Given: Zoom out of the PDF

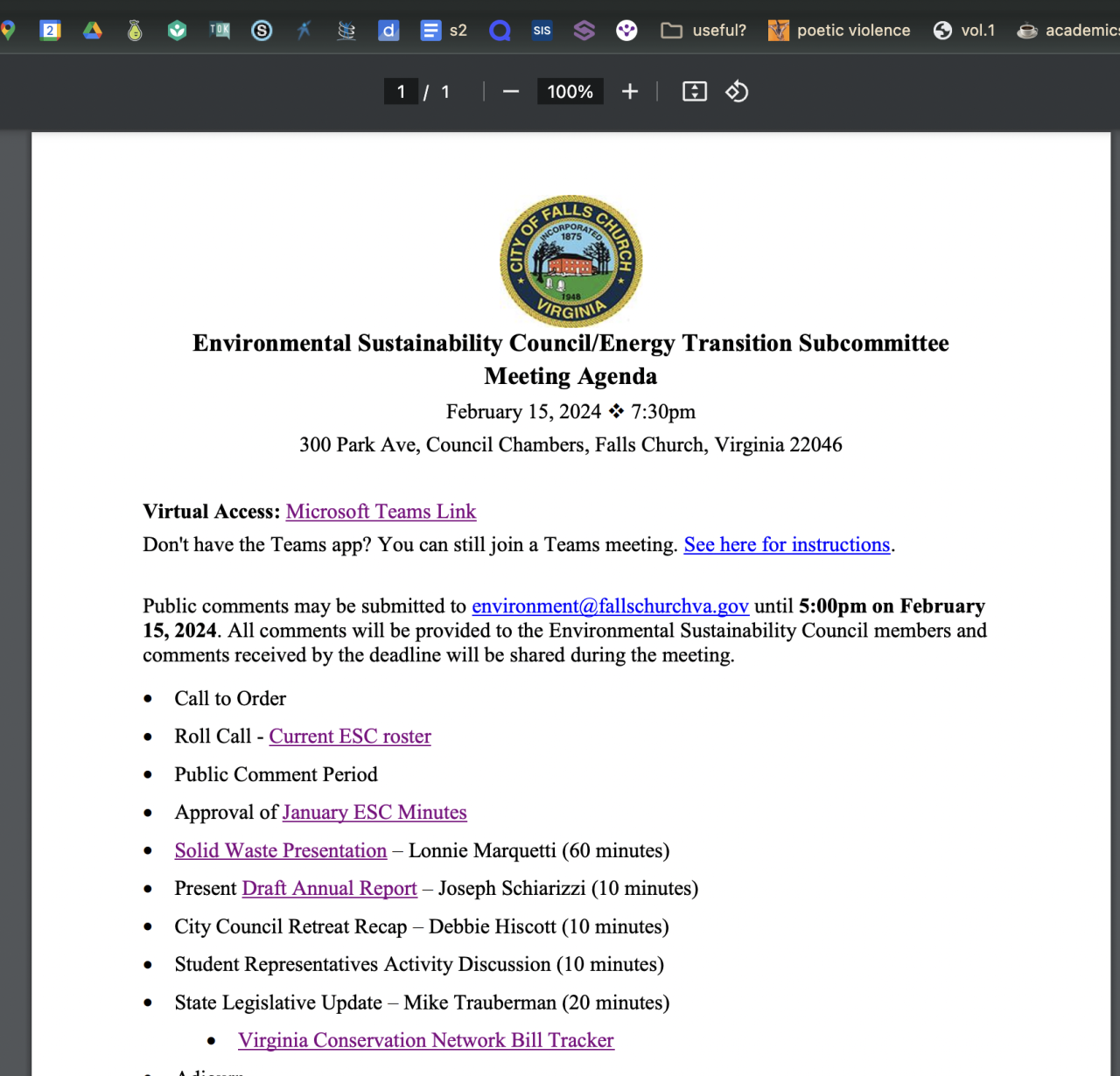Looking at the screenshot, I should (x=511, y=92).
